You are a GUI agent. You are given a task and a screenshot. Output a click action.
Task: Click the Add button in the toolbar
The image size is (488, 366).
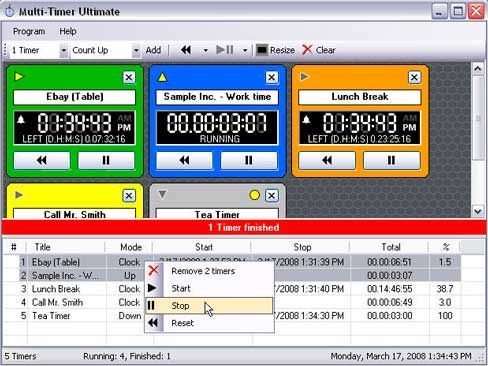coord(153,50)
